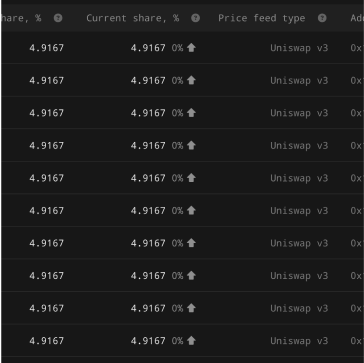Click up arrow icon in seventh row
Screen dimensions: 364x363
[191, 243]
